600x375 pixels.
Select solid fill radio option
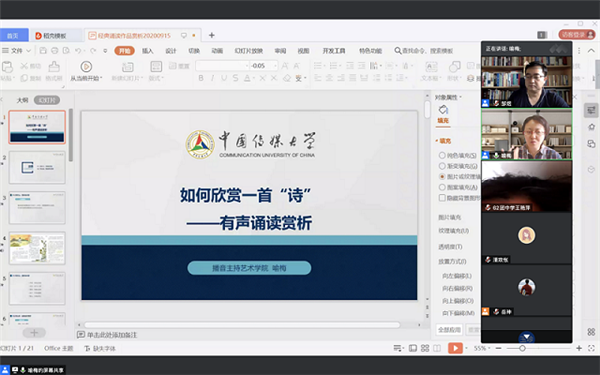442,155
